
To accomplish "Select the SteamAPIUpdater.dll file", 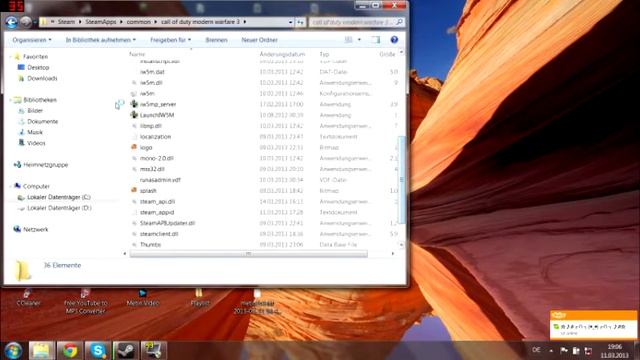I will pyautogui.click(x=167, y=223).
